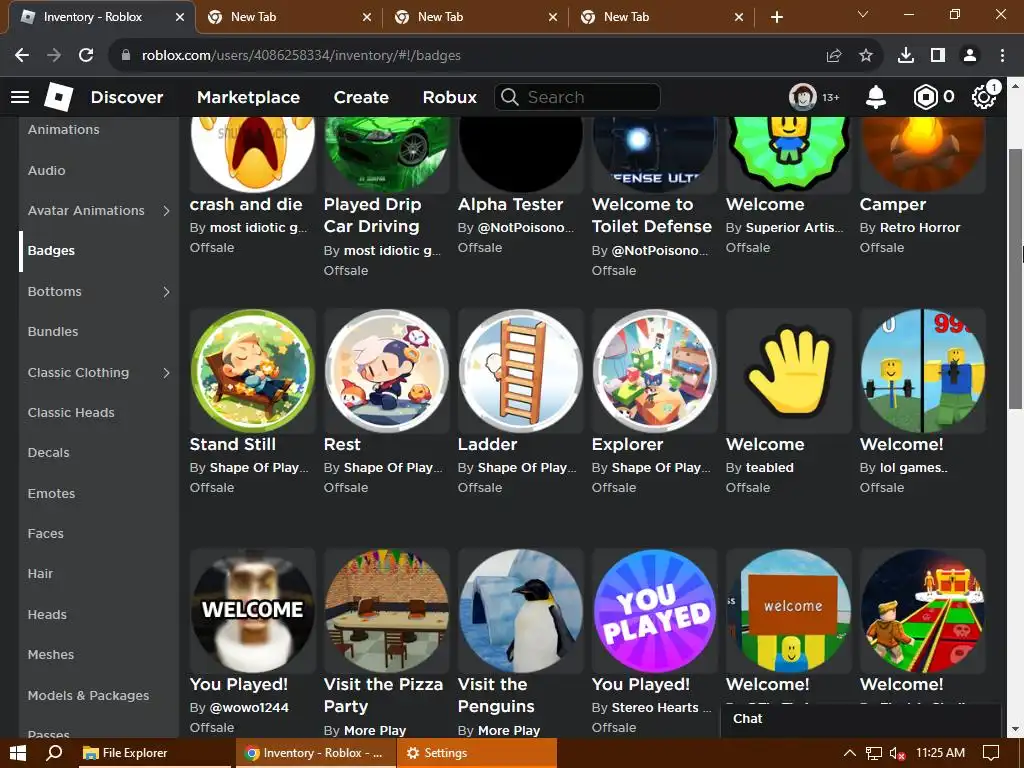Click the Roblox search field
This screenshot has width=1024, height=768.
(x=577, y=97)
